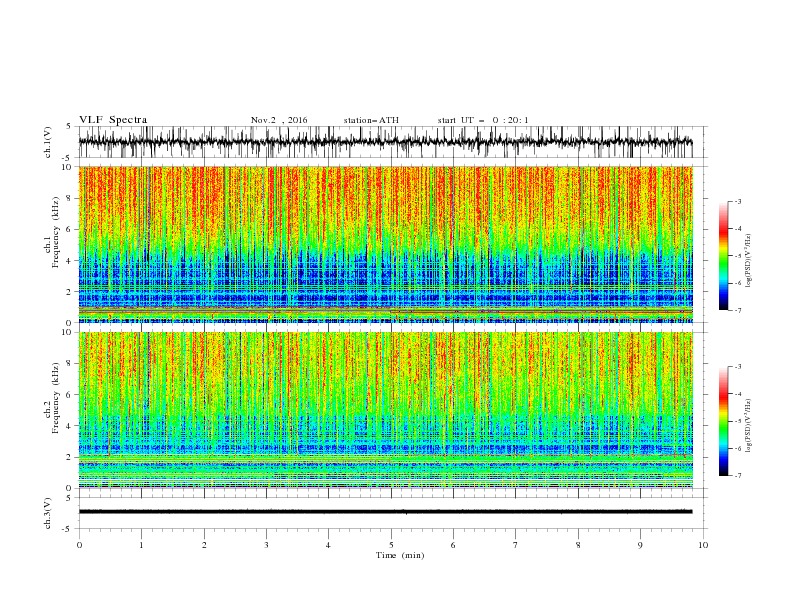Click inside the ch.2 spectrogram panel
Viewport: 792px width, 612px height.
click(x=385, y=410)
